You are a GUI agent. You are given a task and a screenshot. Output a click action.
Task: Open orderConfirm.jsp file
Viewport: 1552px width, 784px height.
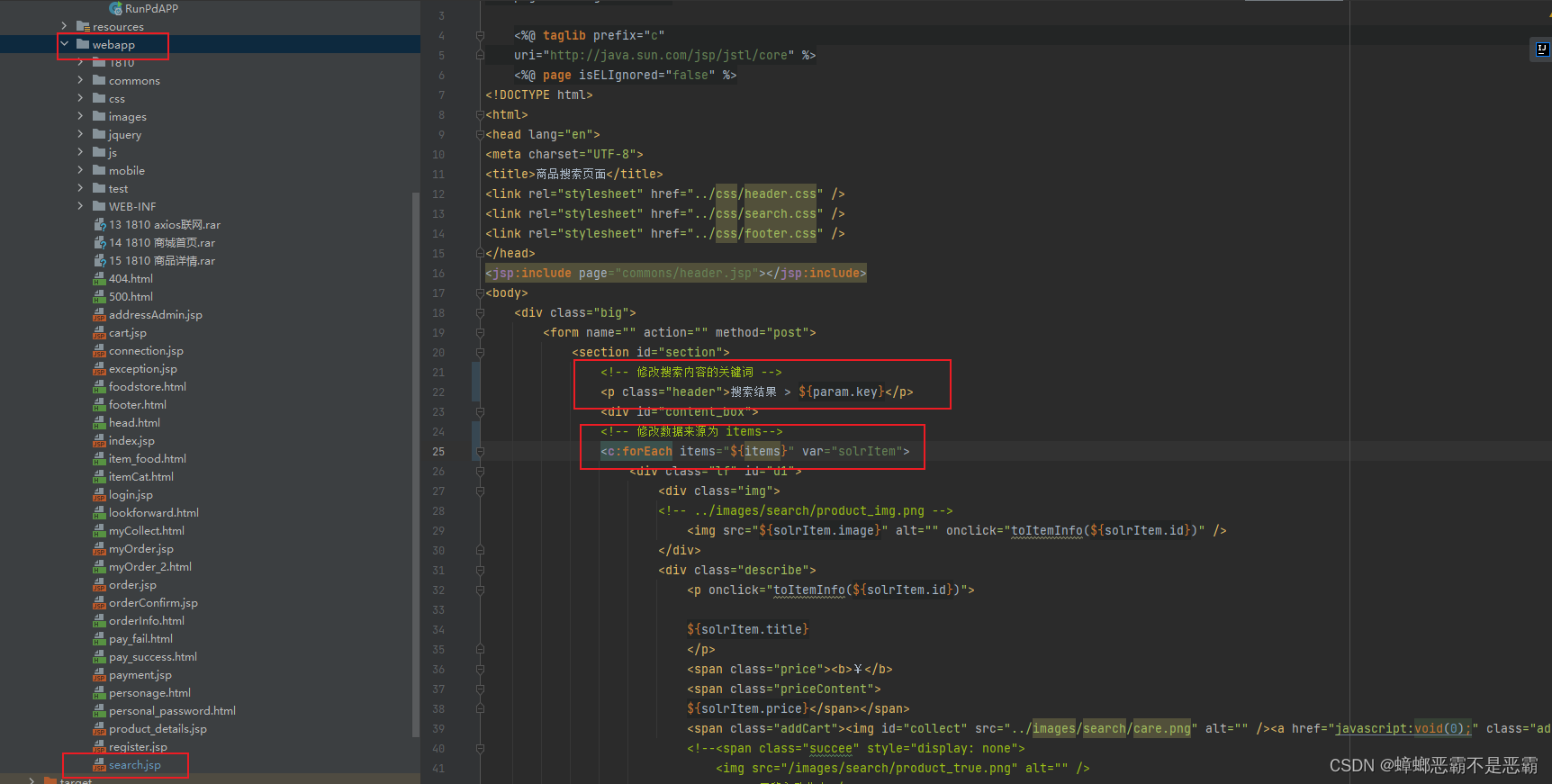point(153,602)
